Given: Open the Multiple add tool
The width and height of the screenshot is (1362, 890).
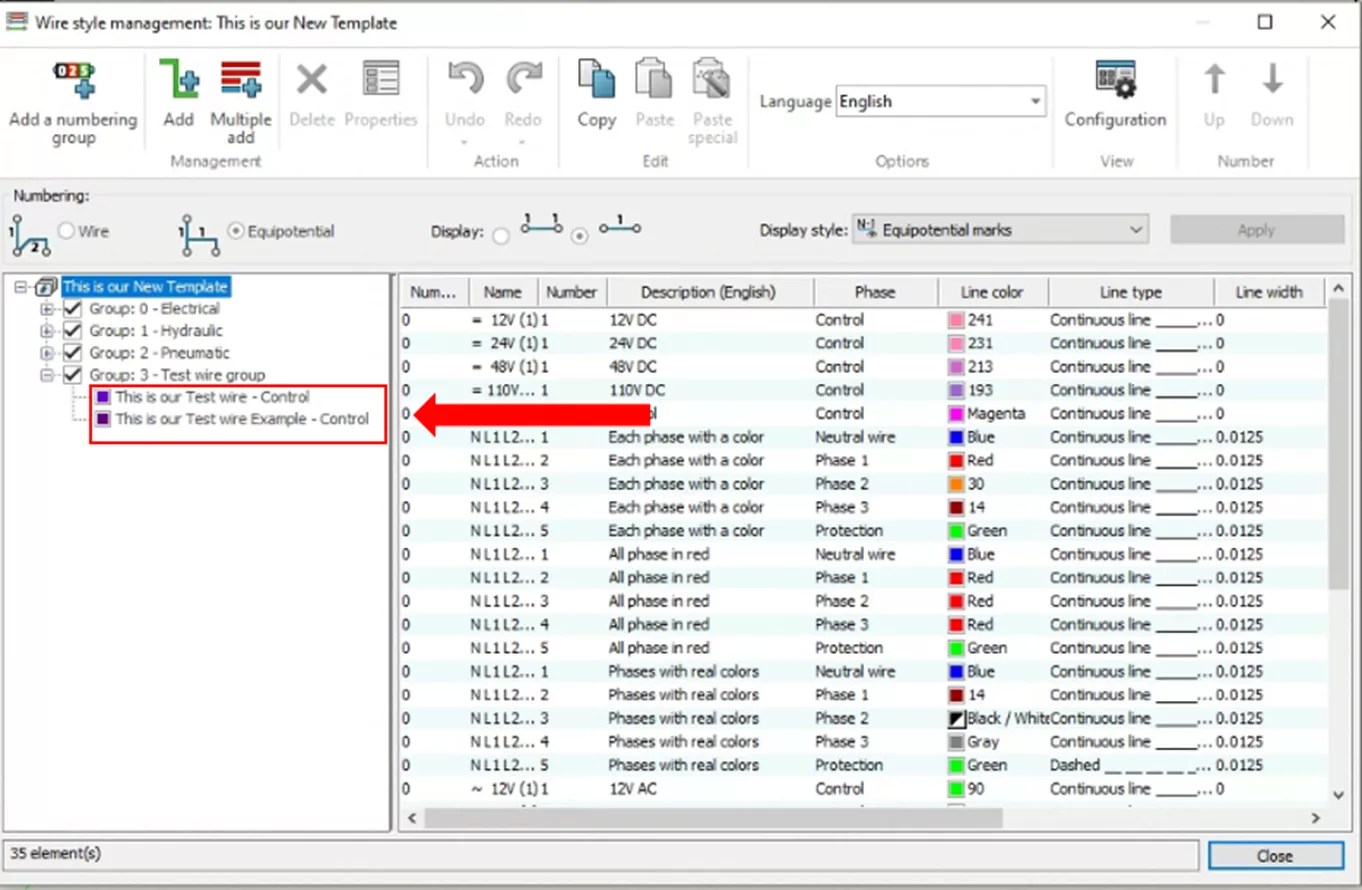Looking at the screenshot, I should click(240, 80).
